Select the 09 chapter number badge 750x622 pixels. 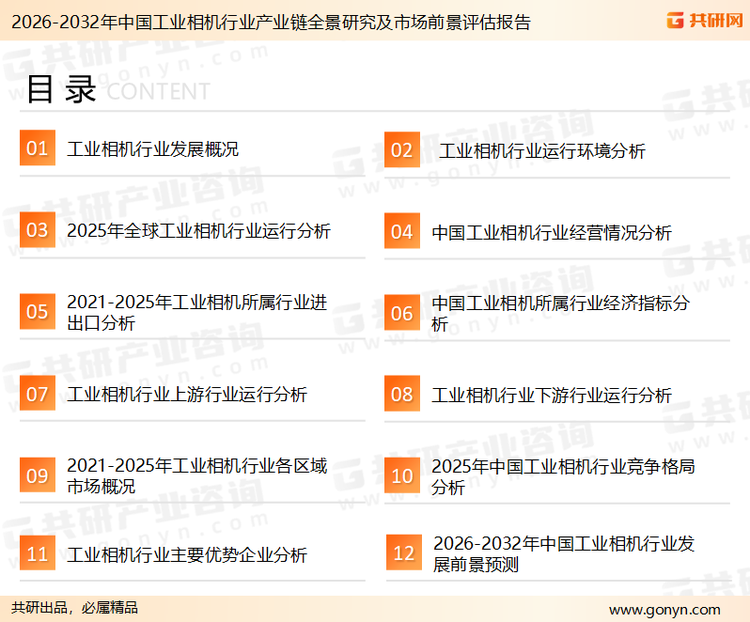click(x=37, y=476)
